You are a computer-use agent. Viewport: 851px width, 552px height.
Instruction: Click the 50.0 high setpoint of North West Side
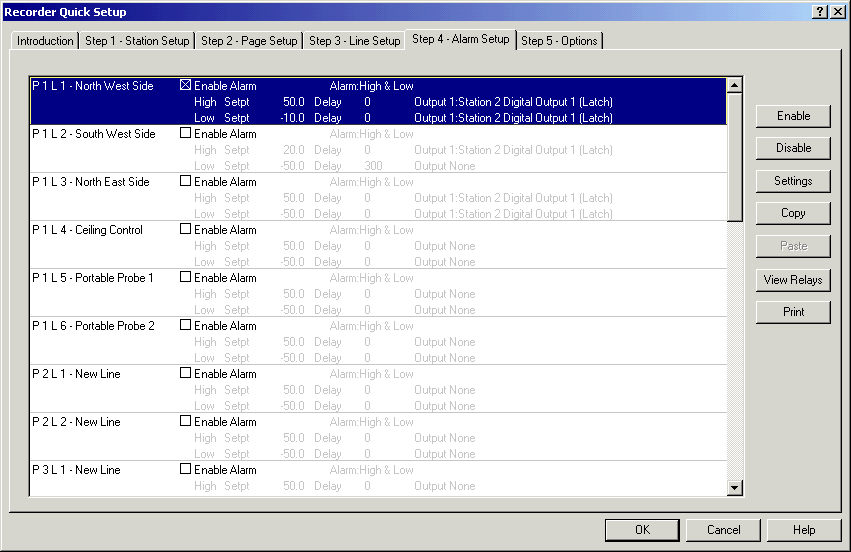[x=294, y=102]
